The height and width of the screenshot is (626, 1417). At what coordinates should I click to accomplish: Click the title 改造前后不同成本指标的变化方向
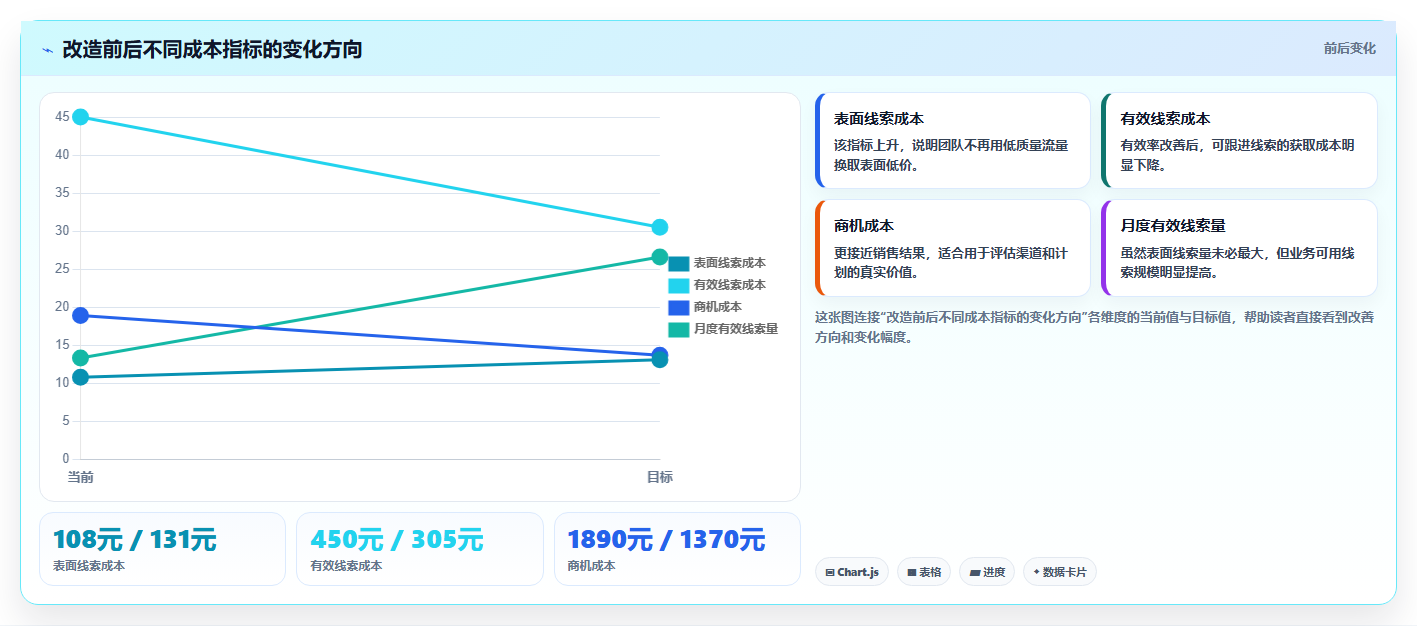tap(212, 49)
